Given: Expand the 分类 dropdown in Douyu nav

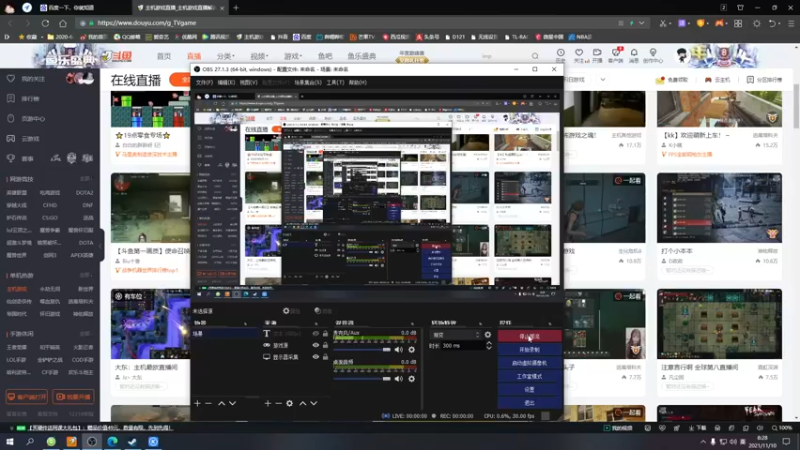Looking at the screenshot, I should coord(226,56).
